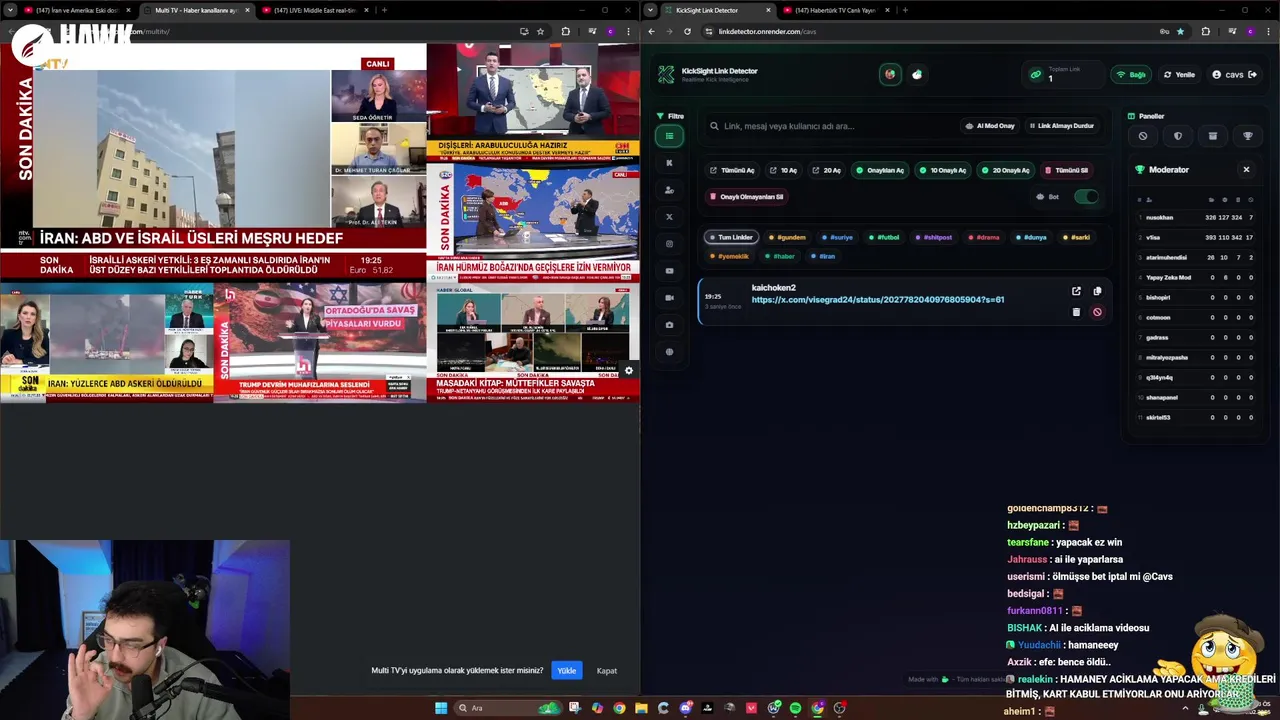Select the Tum Linkler filter chip

tap(730, 237)
